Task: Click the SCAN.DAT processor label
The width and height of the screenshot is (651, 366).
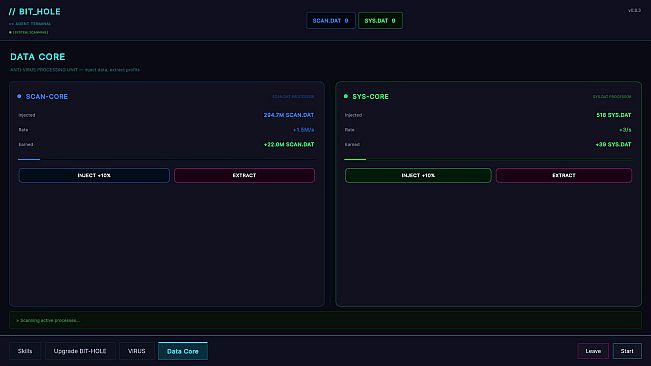Action: point(293,97)
